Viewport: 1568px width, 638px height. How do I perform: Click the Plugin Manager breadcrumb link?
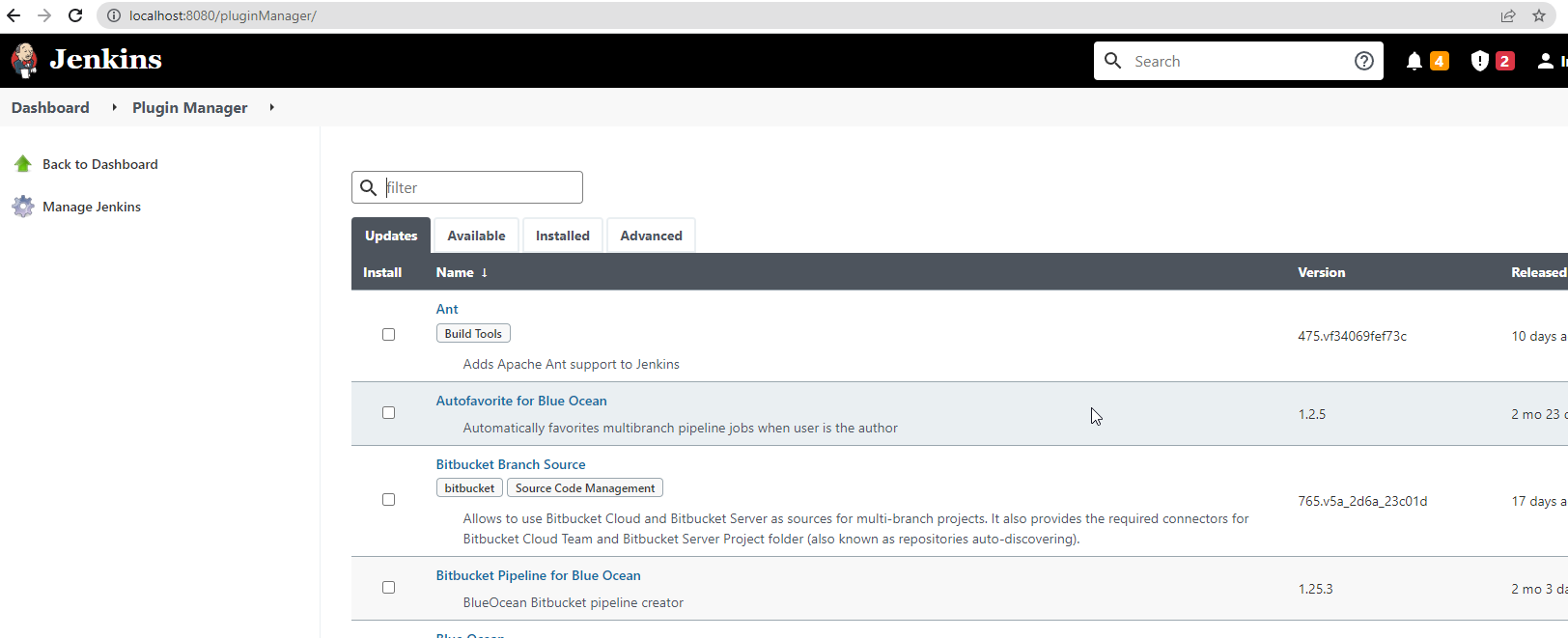pyautogui.click(x=189, y=107)
